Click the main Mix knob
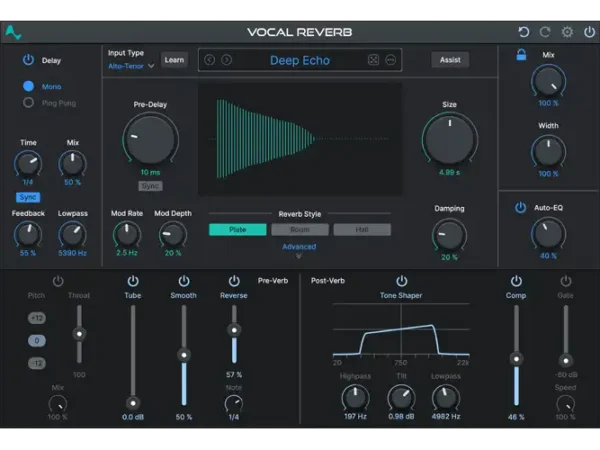The width and height of the screenshot is (600, 450). (x=548, y=82)
